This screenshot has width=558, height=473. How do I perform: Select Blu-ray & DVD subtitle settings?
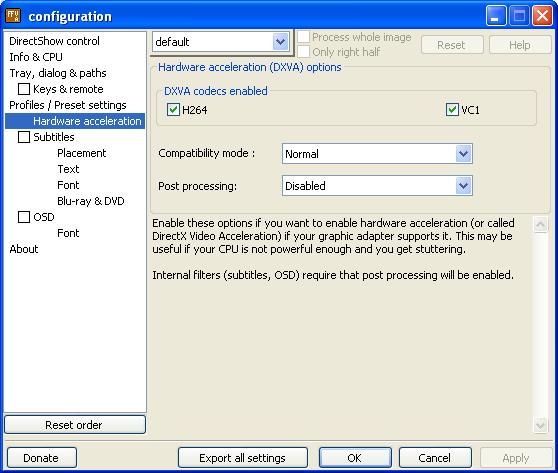coord(91,201)
